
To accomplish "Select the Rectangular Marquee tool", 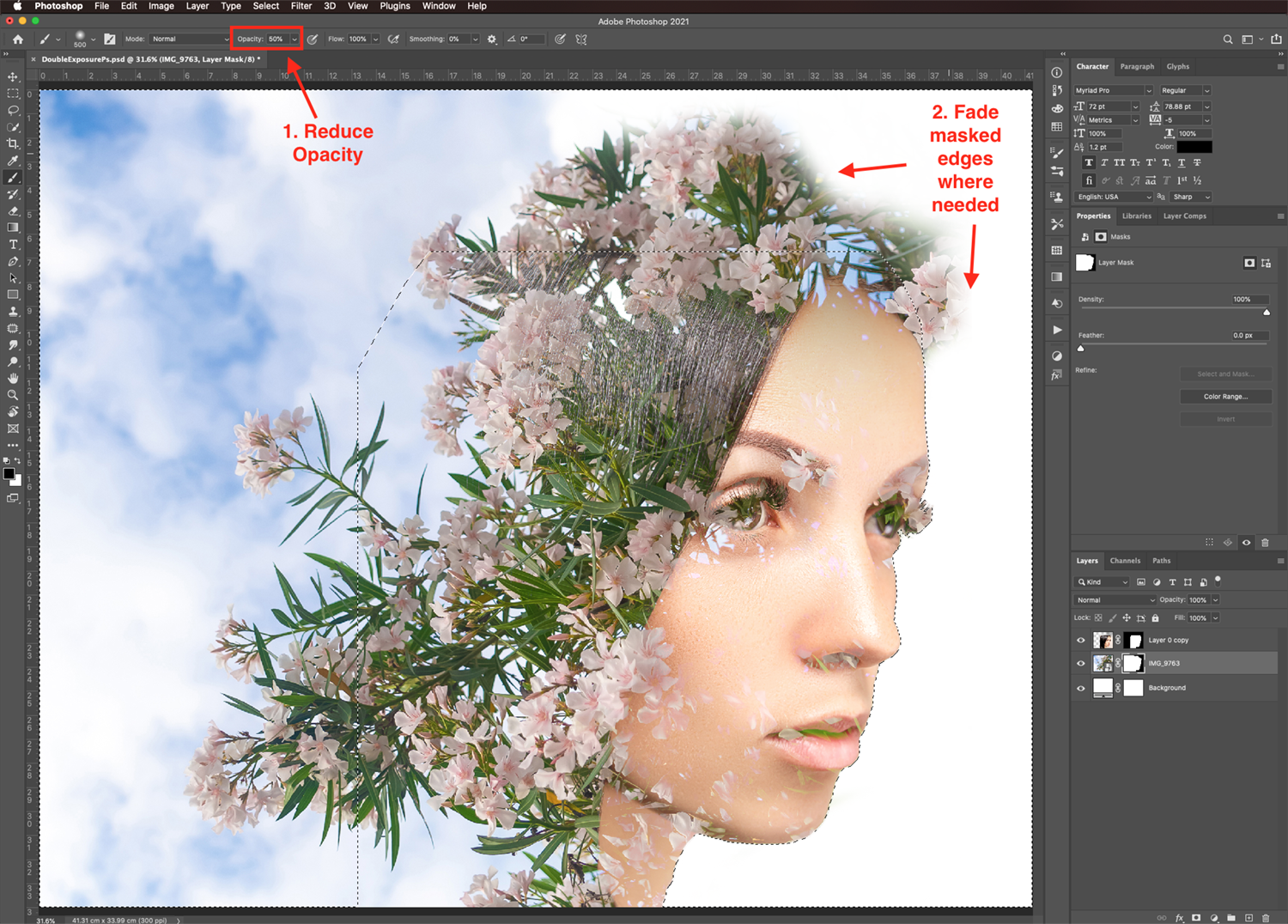I will [x=13, y=94].
